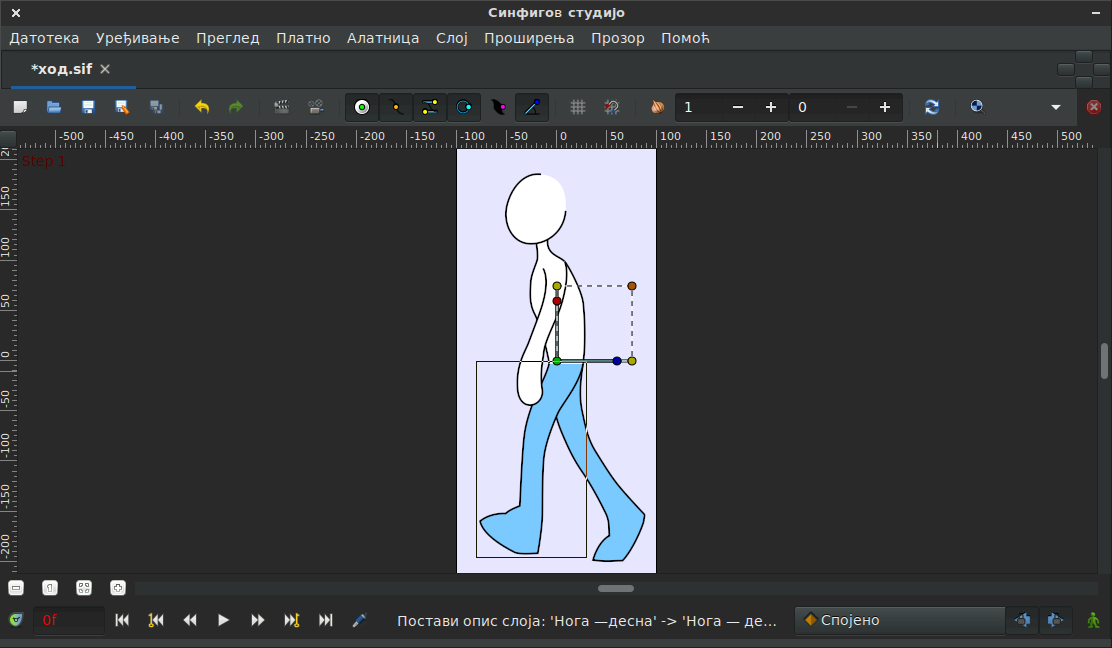Toggle past keyframe locking
Viewport: 1112px width, 648px height.
point(1022,620)
